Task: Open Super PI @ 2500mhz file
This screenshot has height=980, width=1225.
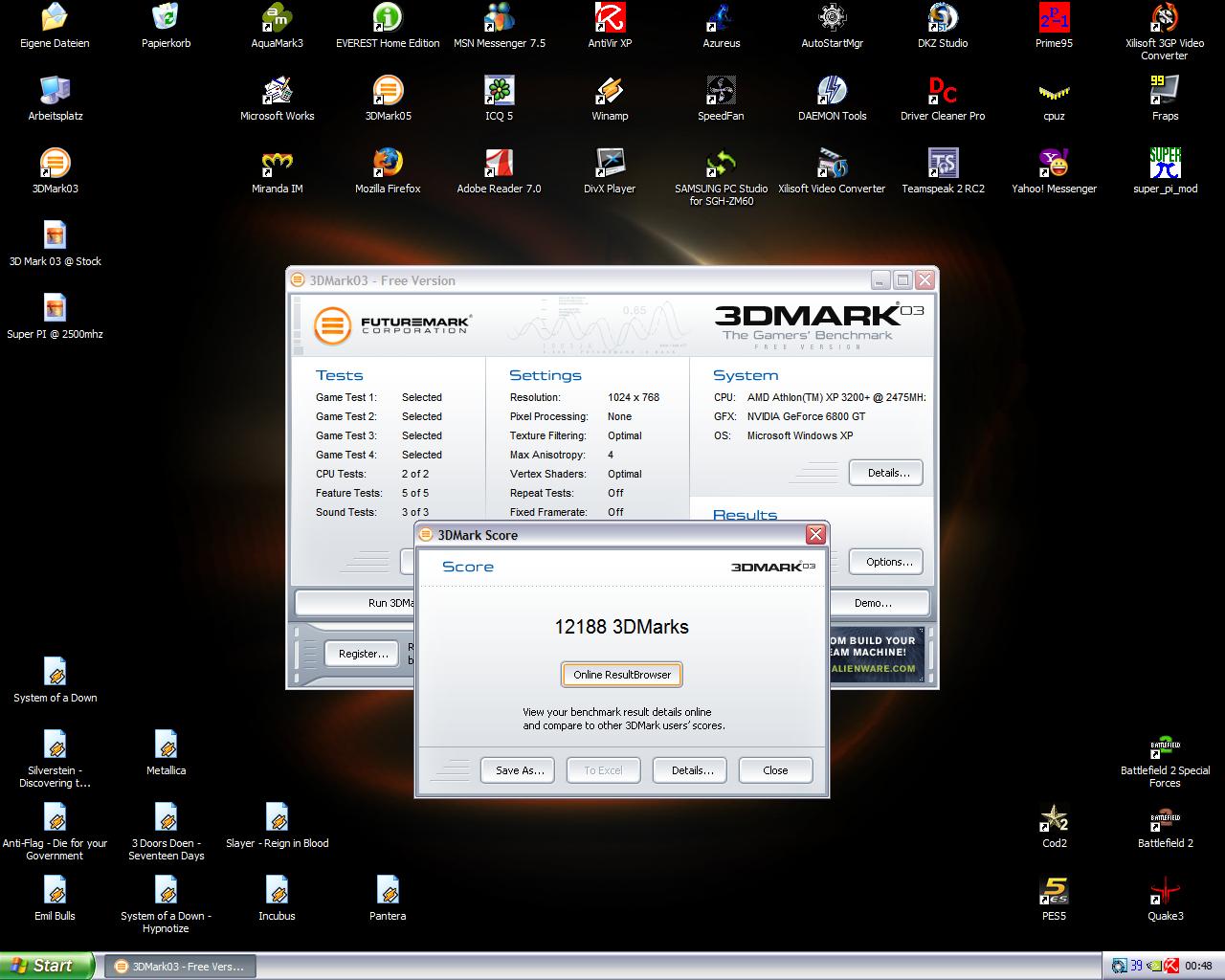Action: [55, 317]
